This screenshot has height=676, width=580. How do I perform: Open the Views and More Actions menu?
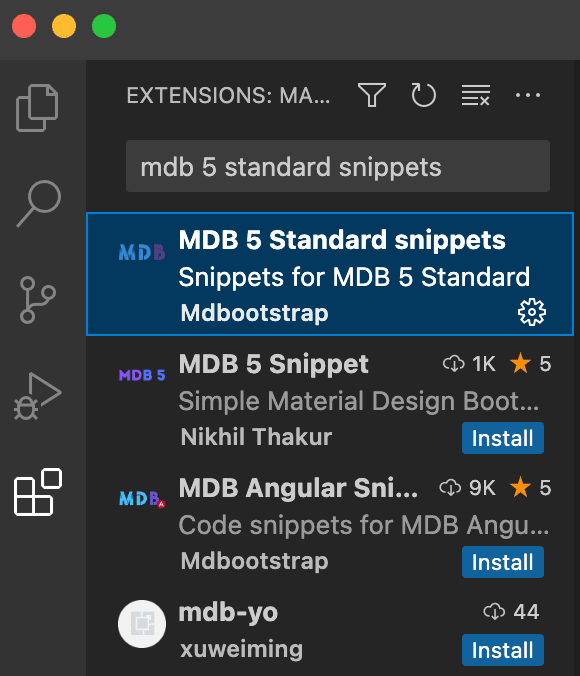click(528, 95)
